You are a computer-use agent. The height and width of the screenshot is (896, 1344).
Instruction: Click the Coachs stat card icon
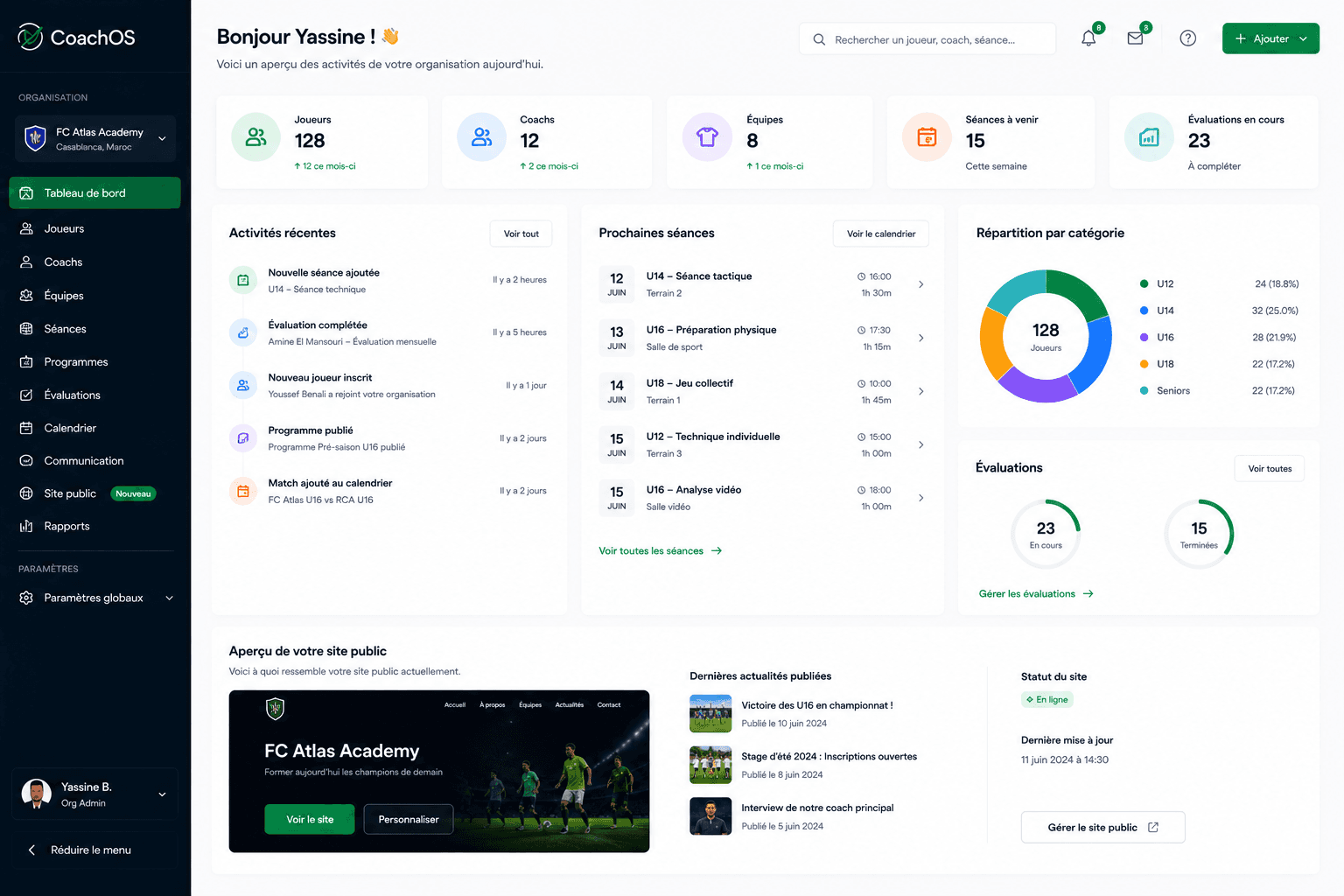pyautogui.click(x=482, y=137)
